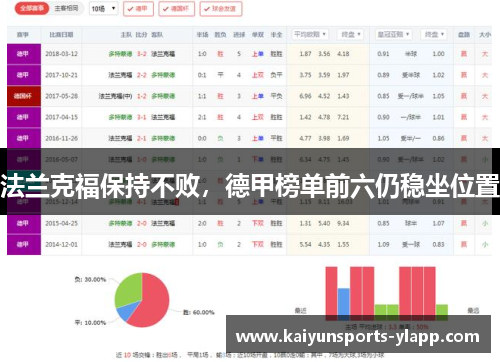Open the 2-0 score in the 2015-04-25 row
The image size is (500, 362).
(x=142, y=223)
